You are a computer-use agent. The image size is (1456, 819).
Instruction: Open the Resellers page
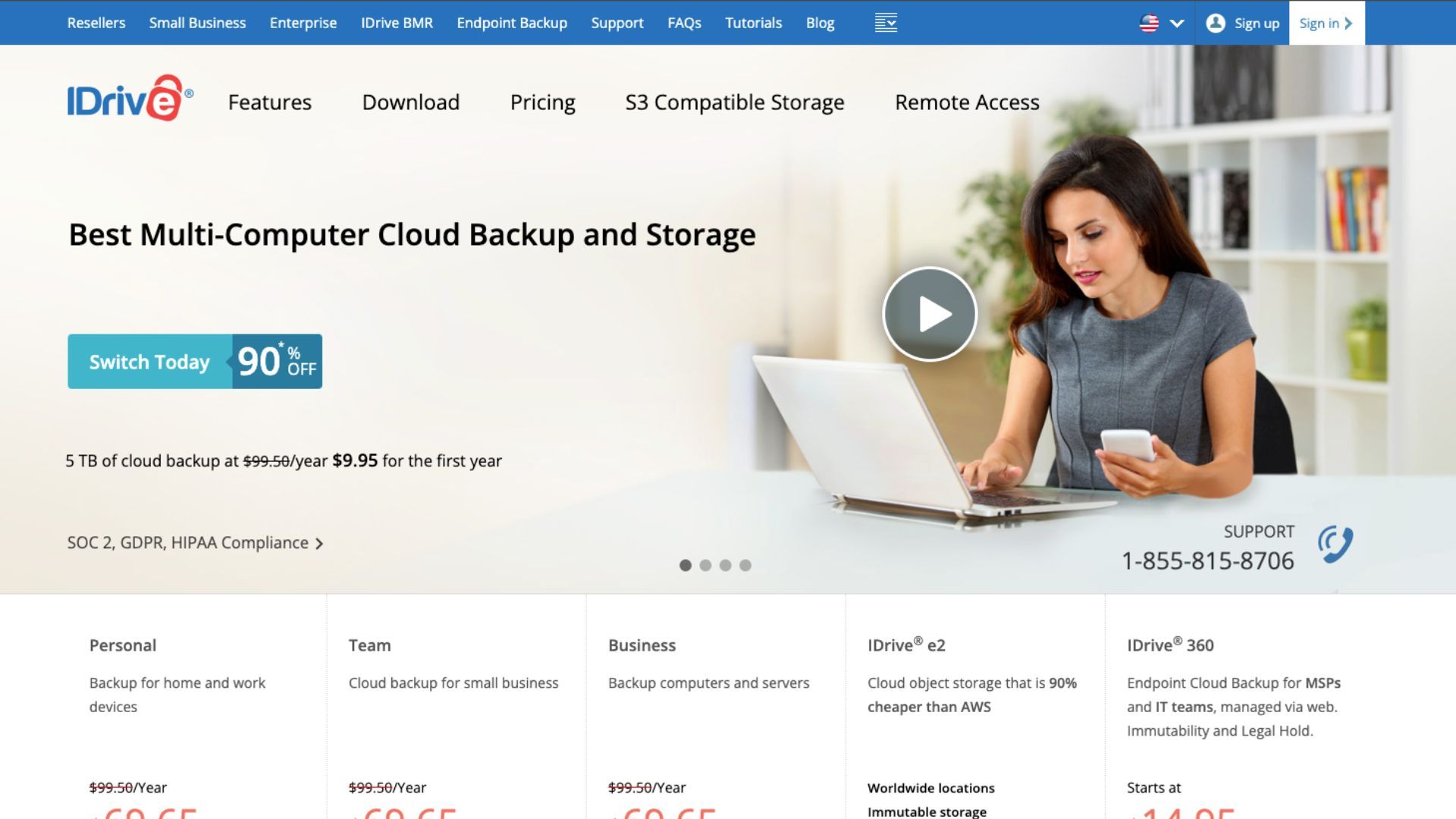click(x=96, y=23)
